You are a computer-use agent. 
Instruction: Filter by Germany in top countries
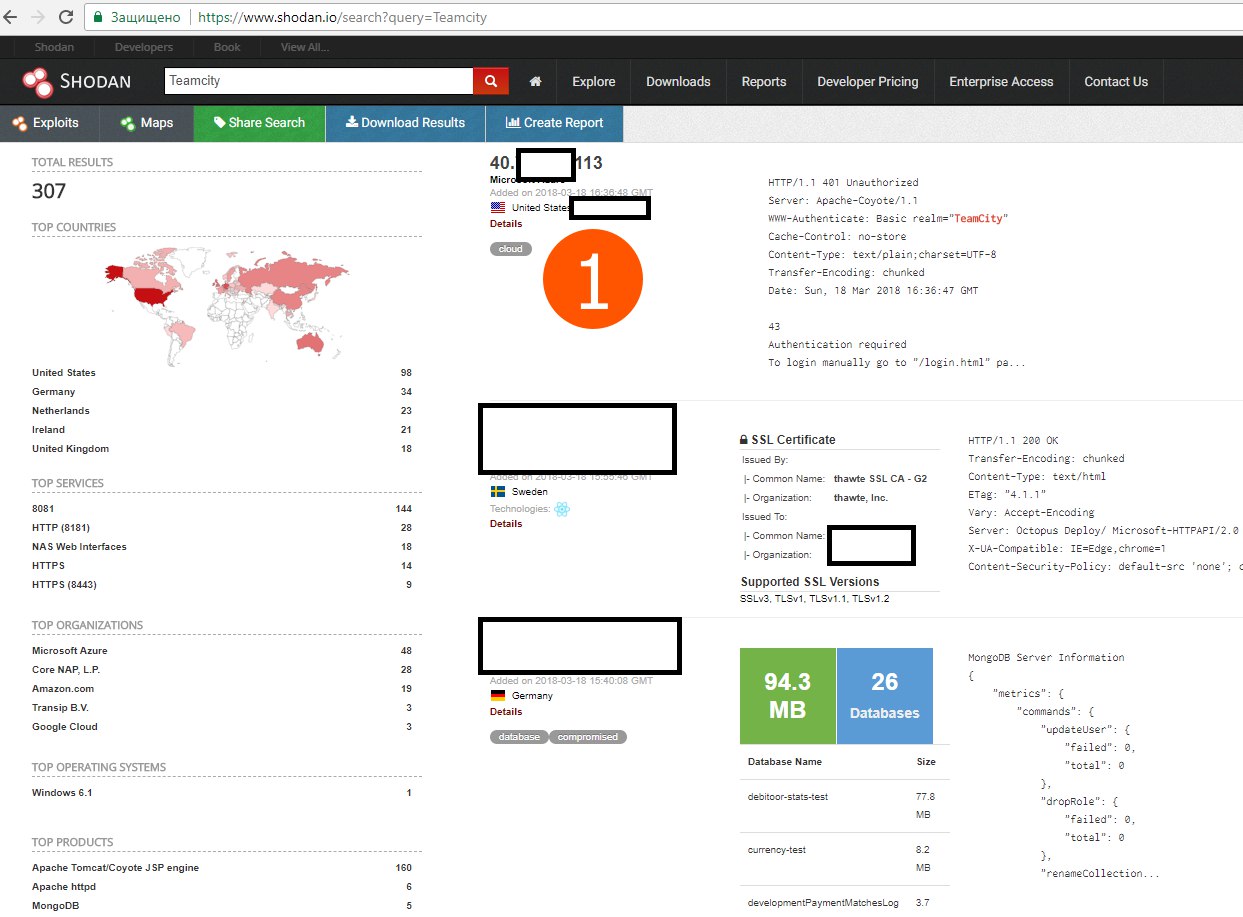pyautogui.click(x=54, y=392)
